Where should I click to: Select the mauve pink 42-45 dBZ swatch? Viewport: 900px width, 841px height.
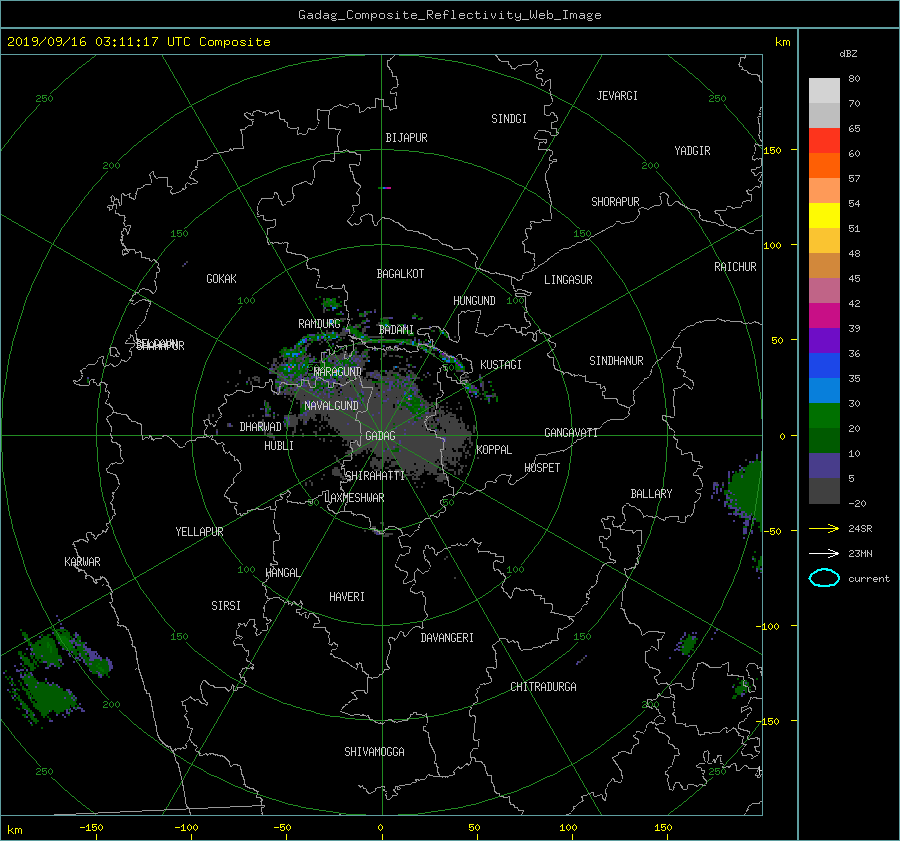[824, 291]
